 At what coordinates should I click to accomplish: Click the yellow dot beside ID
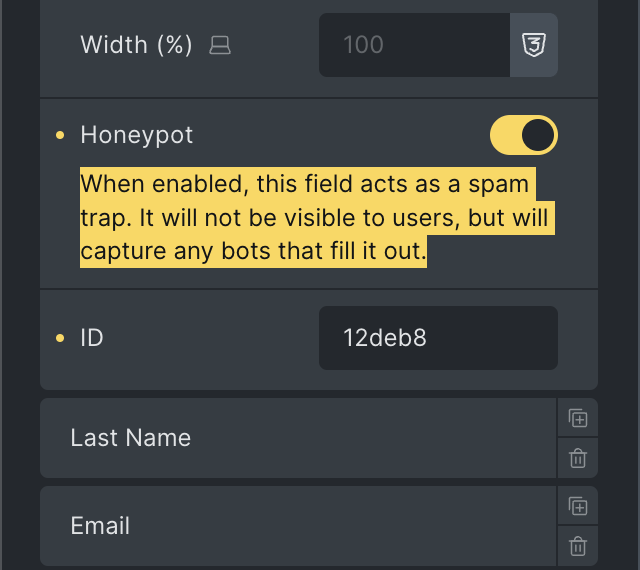(x=60, y=338)
